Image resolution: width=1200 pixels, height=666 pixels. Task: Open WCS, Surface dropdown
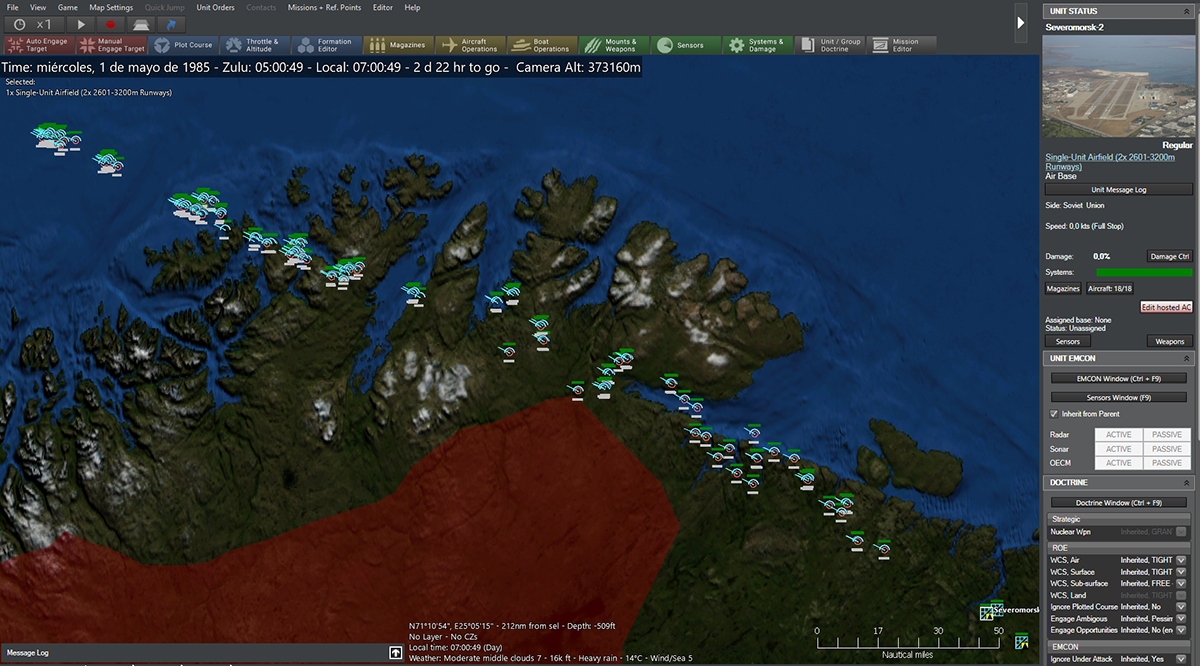(1181, 572)
